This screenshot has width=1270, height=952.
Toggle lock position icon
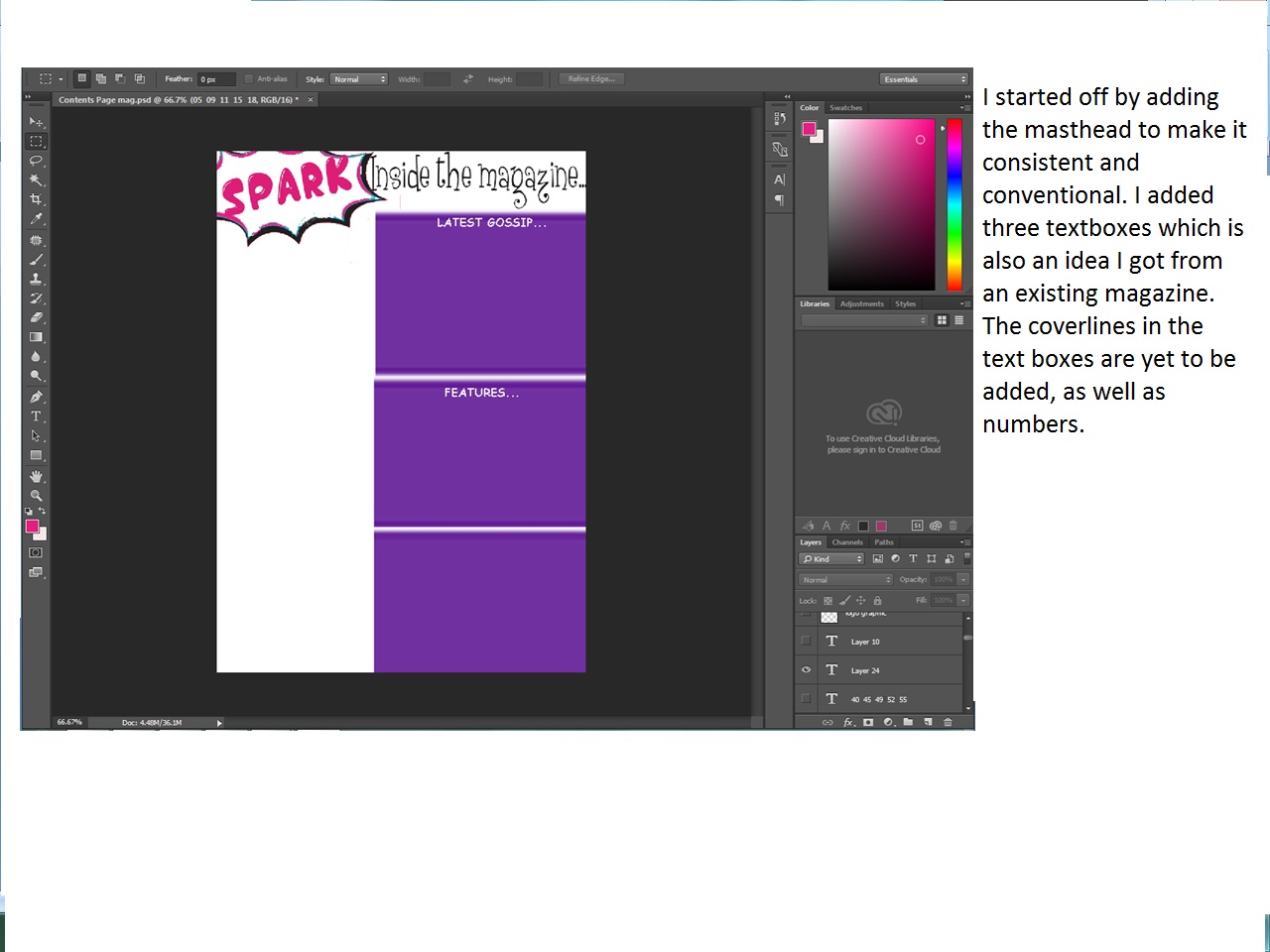click(x=861, y=601)
